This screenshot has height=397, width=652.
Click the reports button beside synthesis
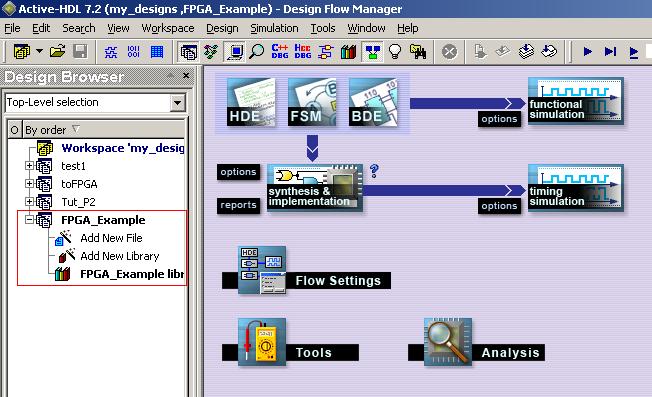click(x=238, y=205)
